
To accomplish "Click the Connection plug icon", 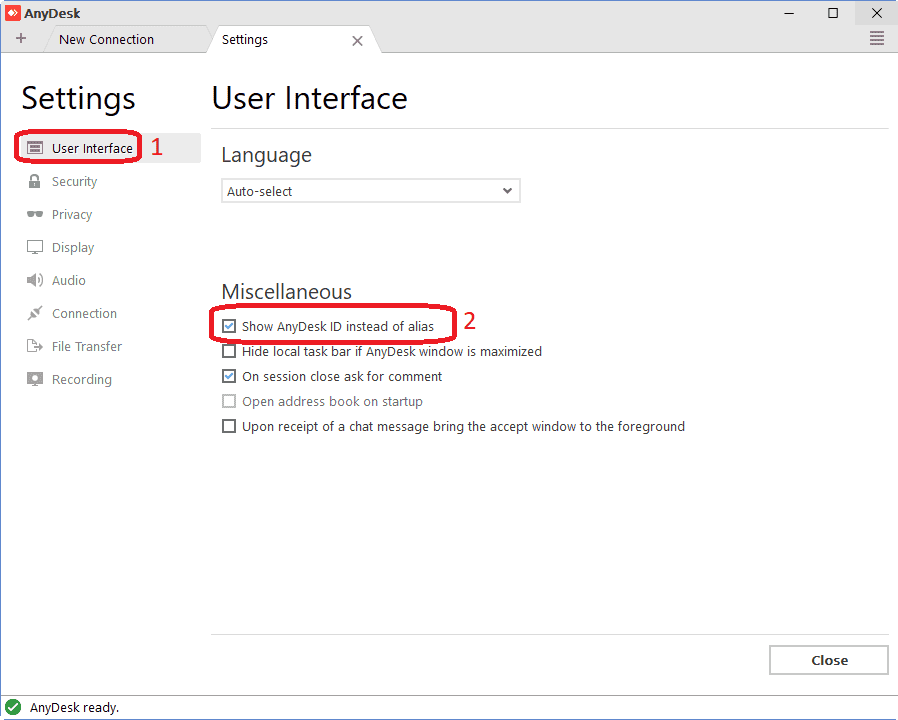I will click(35, 313).
